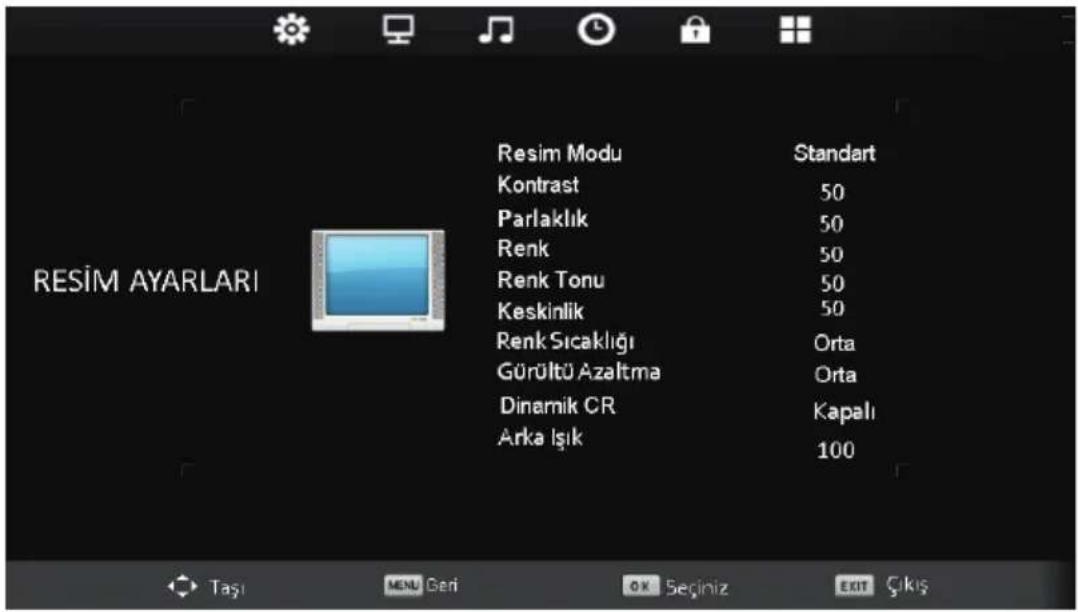The image size is (1078, 612).
Task: Select the Resim Modu option
Action: click(x=560, y=153)
